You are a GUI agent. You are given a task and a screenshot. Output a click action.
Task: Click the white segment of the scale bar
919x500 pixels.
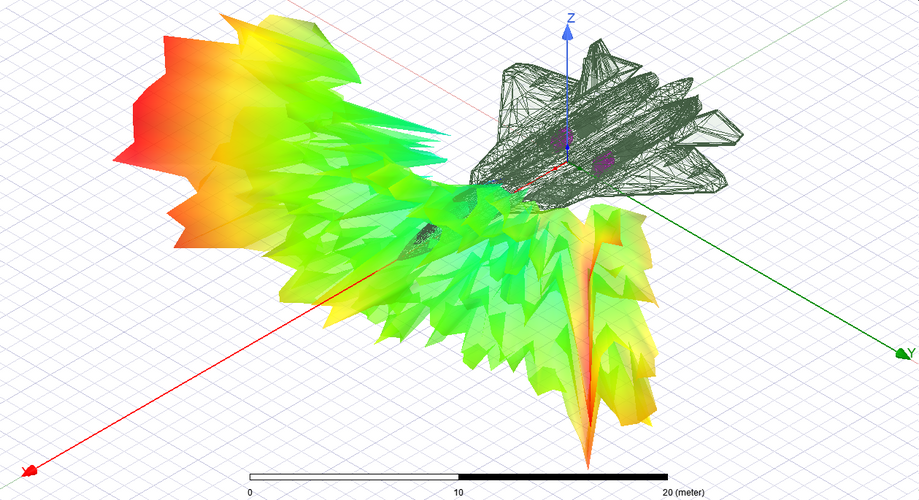[x=354, y=477]
